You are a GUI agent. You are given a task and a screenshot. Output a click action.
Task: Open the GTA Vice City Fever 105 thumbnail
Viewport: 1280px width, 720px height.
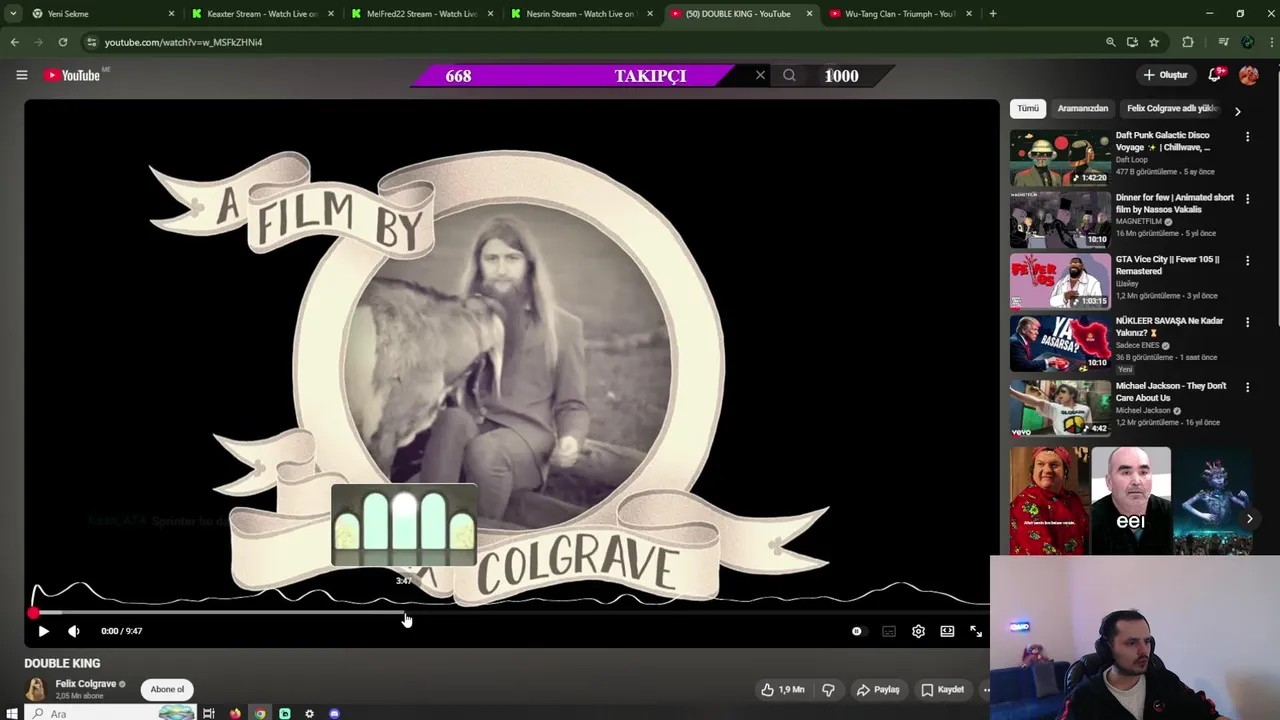click(1060, 282)
